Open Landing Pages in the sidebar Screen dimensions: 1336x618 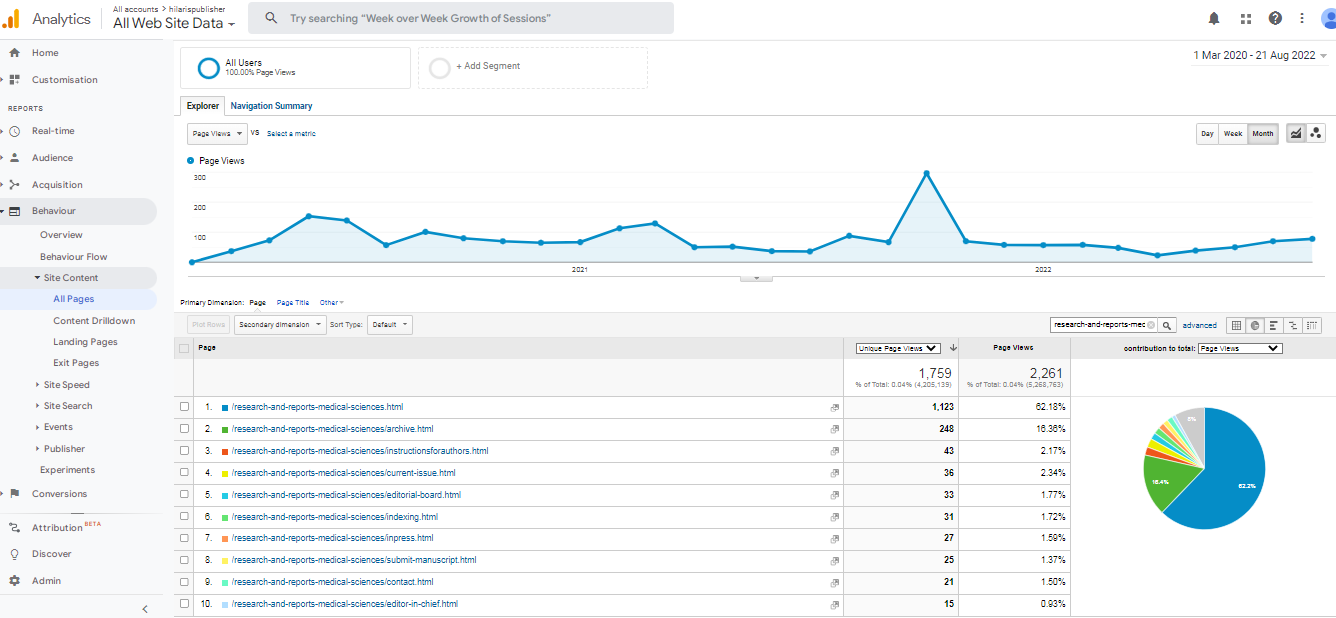tap(85, 342)
